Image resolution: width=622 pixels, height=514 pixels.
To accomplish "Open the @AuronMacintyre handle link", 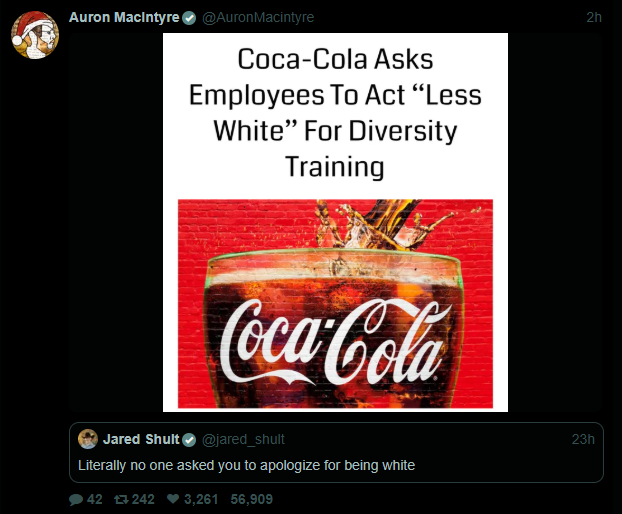I will [258, 17].
